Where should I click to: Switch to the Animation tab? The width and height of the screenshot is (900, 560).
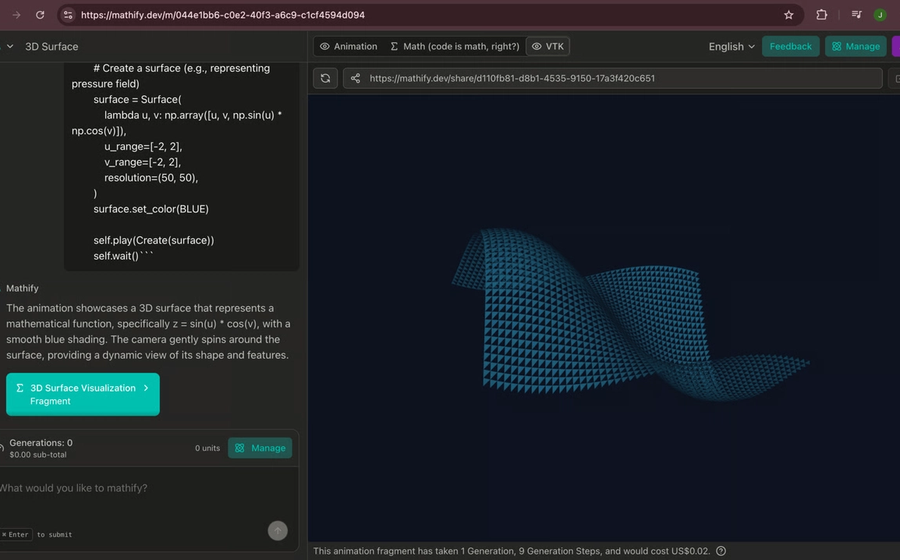pos(349,46)
